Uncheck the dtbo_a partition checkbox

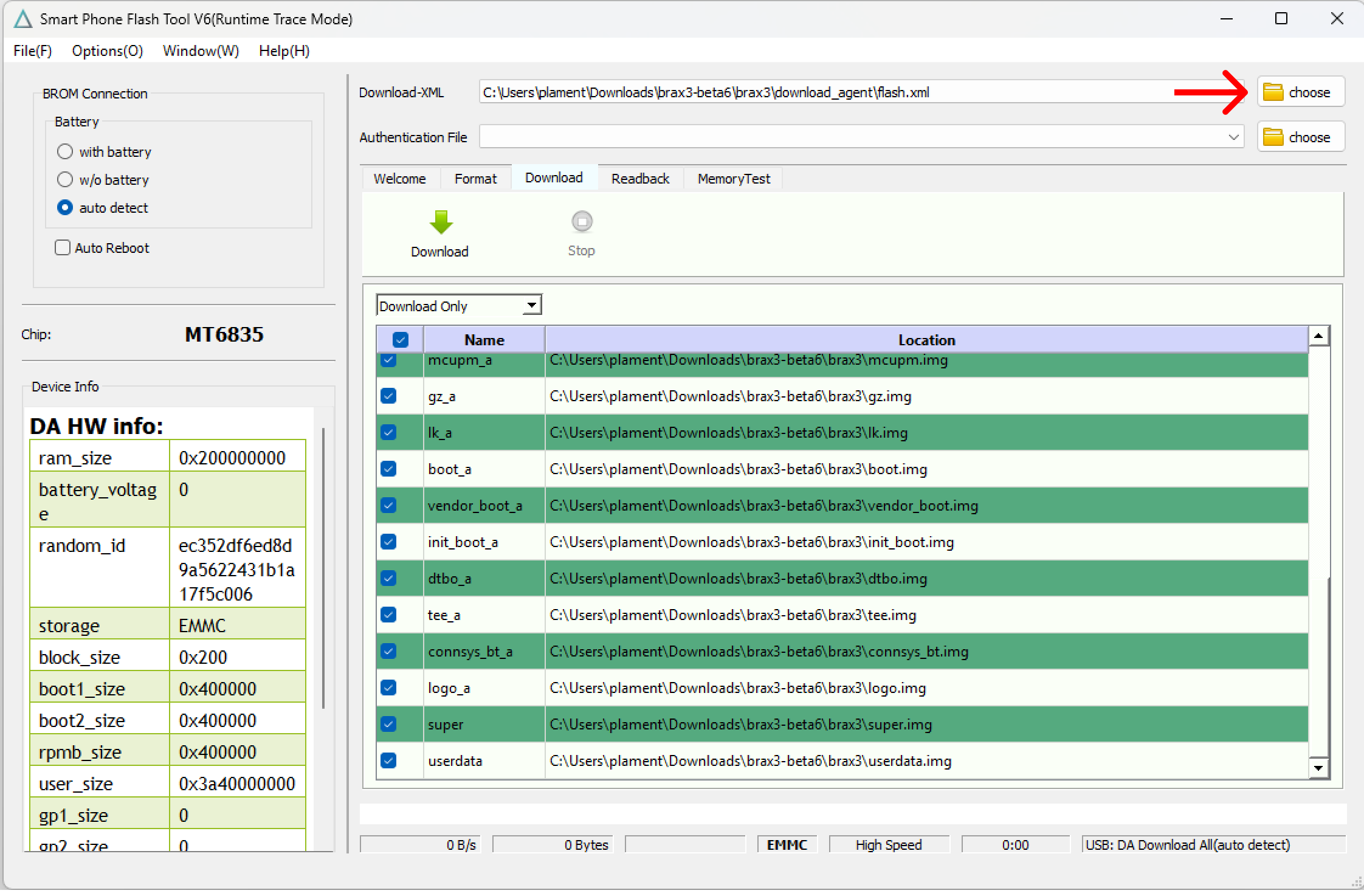pos(388,579)
